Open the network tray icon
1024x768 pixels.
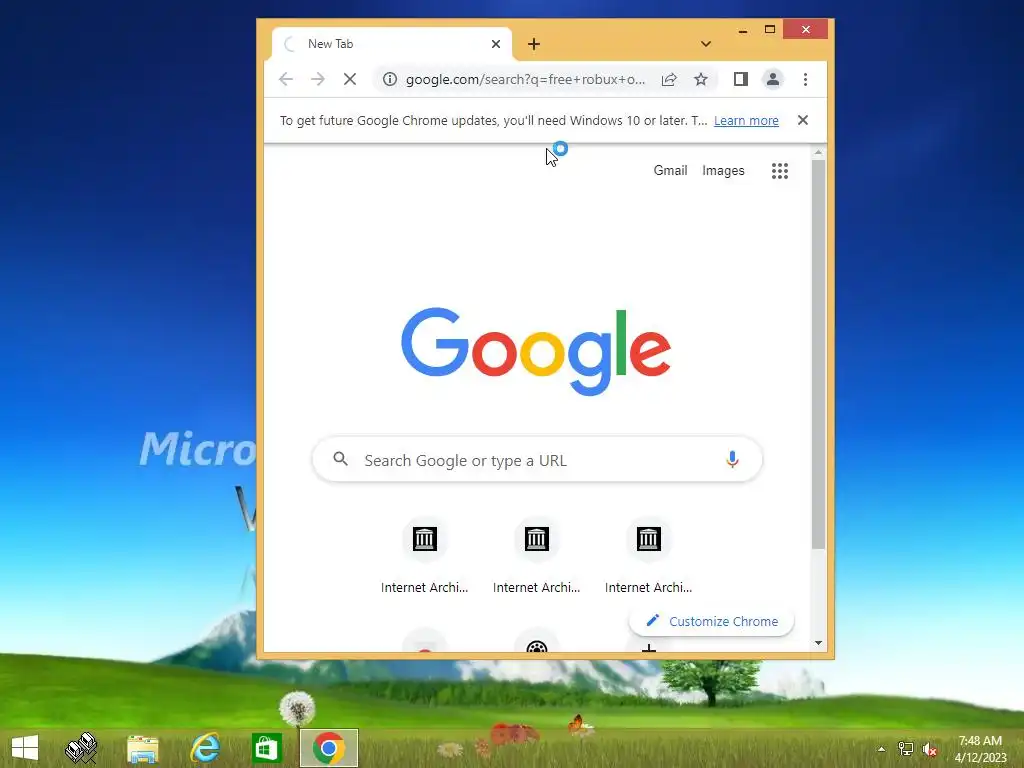click(x=906, y=749)
